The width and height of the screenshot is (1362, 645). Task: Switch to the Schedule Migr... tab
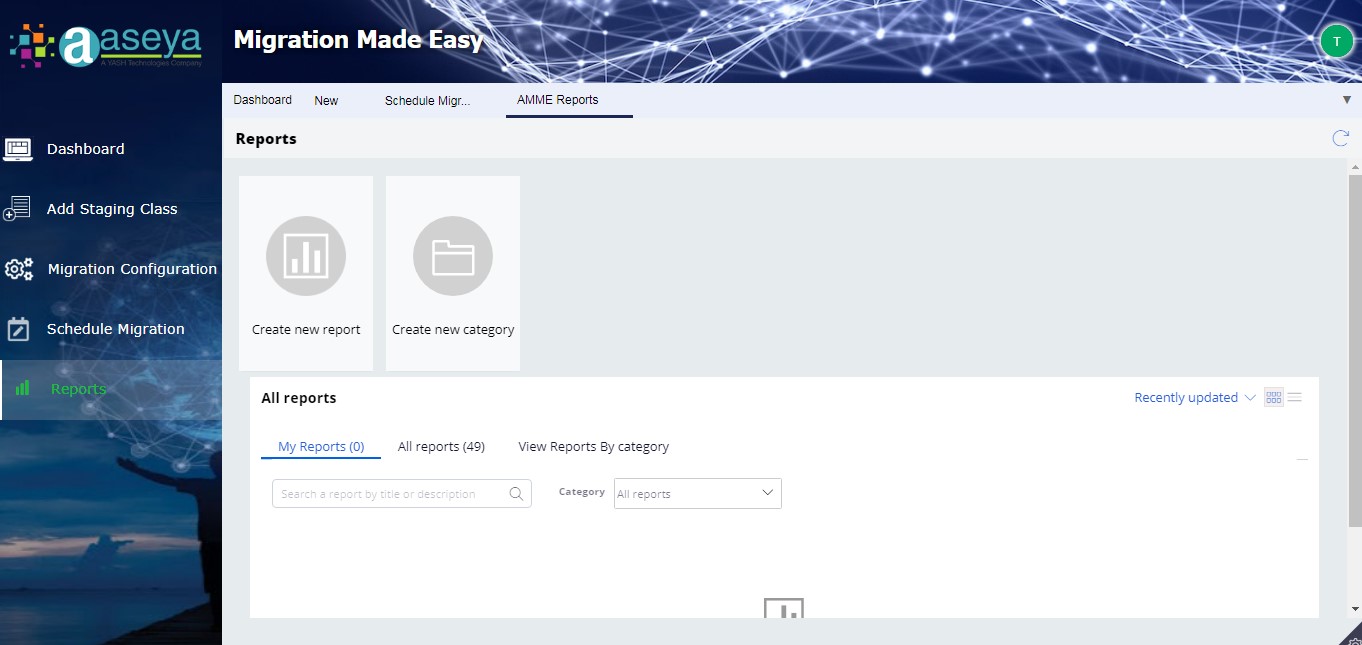click(427, 100)
